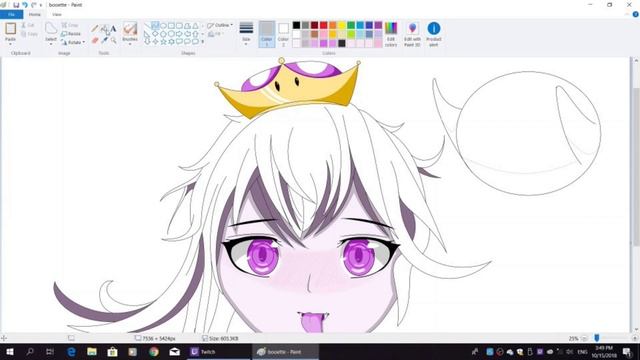640x360 pixels.
Task: Choose the Line shape in the Shapes gallery
Action: pos(147,26)
